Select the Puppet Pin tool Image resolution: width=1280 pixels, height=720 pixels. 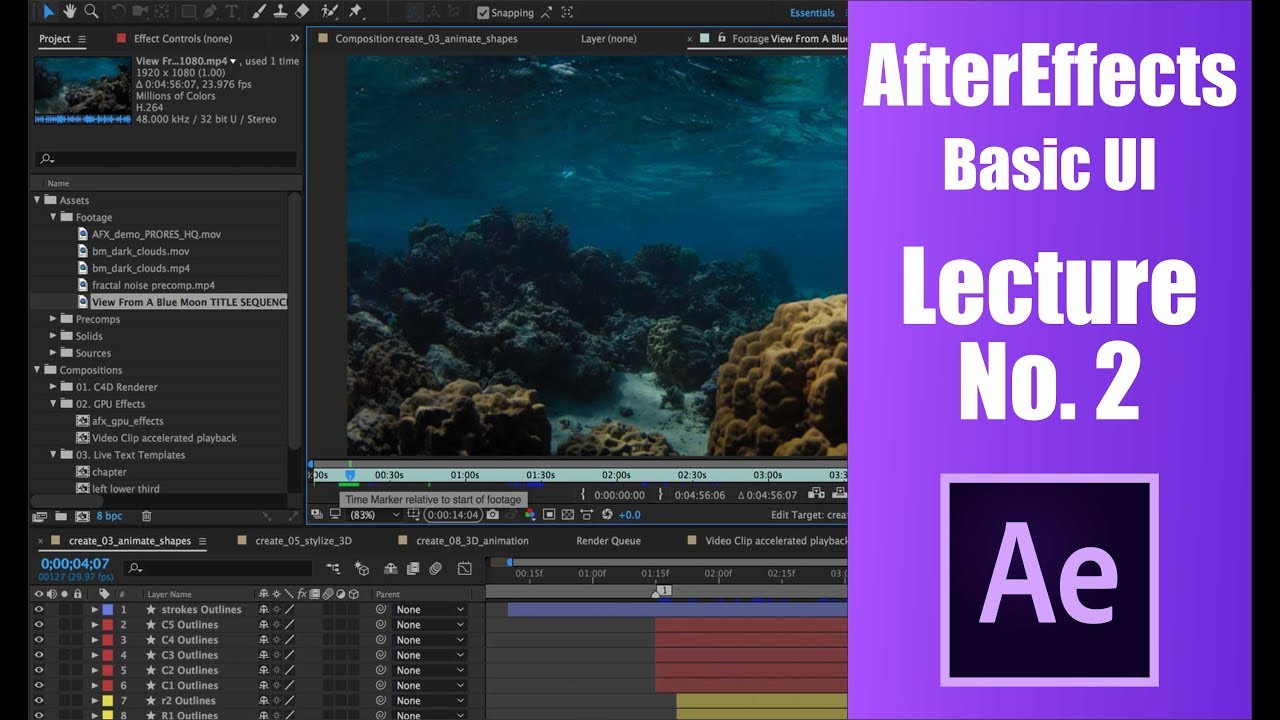point(355,12)
